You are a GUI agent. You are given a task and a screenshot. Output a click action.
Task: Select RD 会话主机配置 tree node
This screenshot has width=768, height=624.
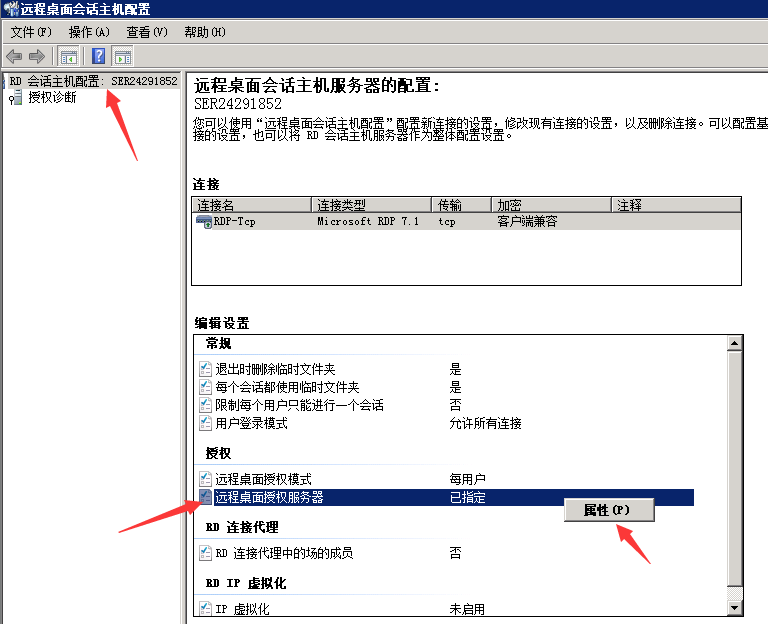[93, 81]
